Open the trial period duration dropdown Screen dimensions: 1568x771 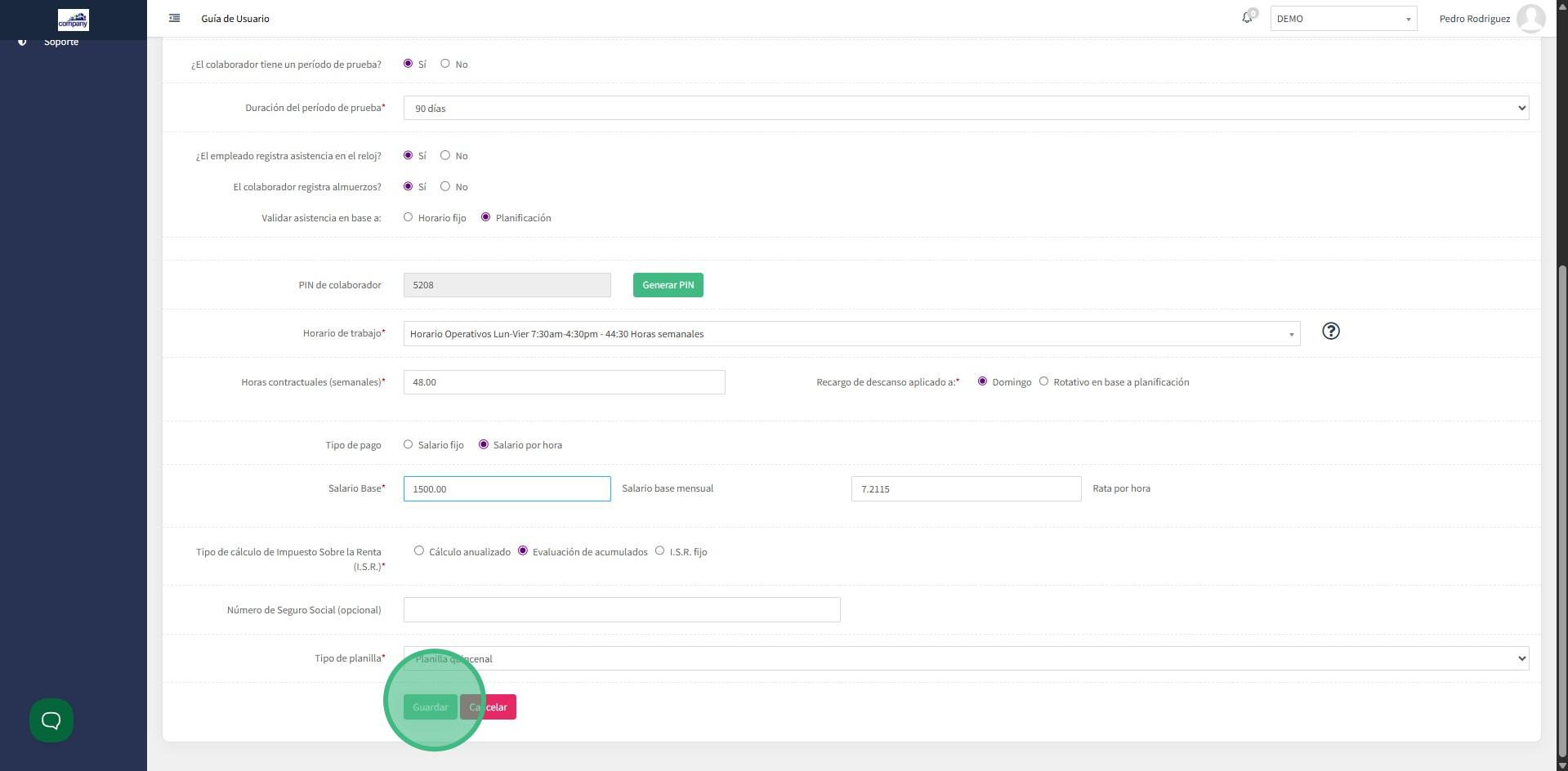point(965,108)
